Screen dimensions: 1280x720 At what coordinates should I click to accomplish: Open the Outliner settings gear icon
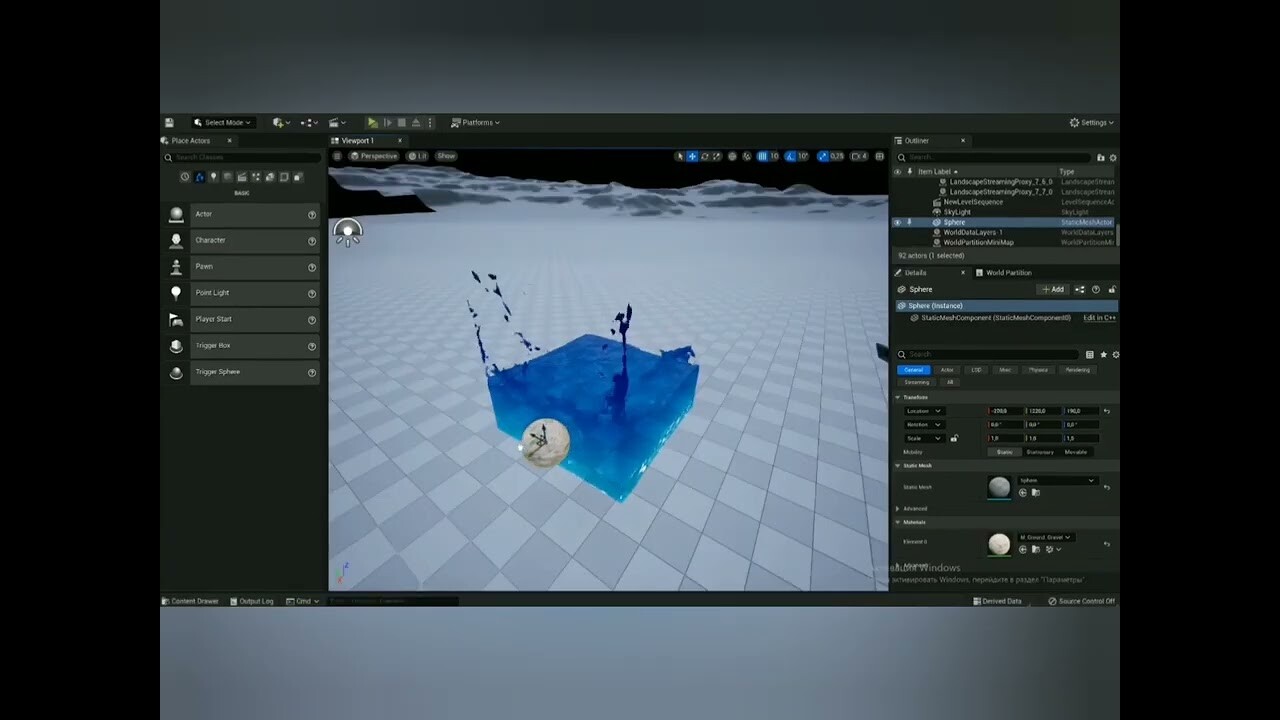pos(1113,157)
